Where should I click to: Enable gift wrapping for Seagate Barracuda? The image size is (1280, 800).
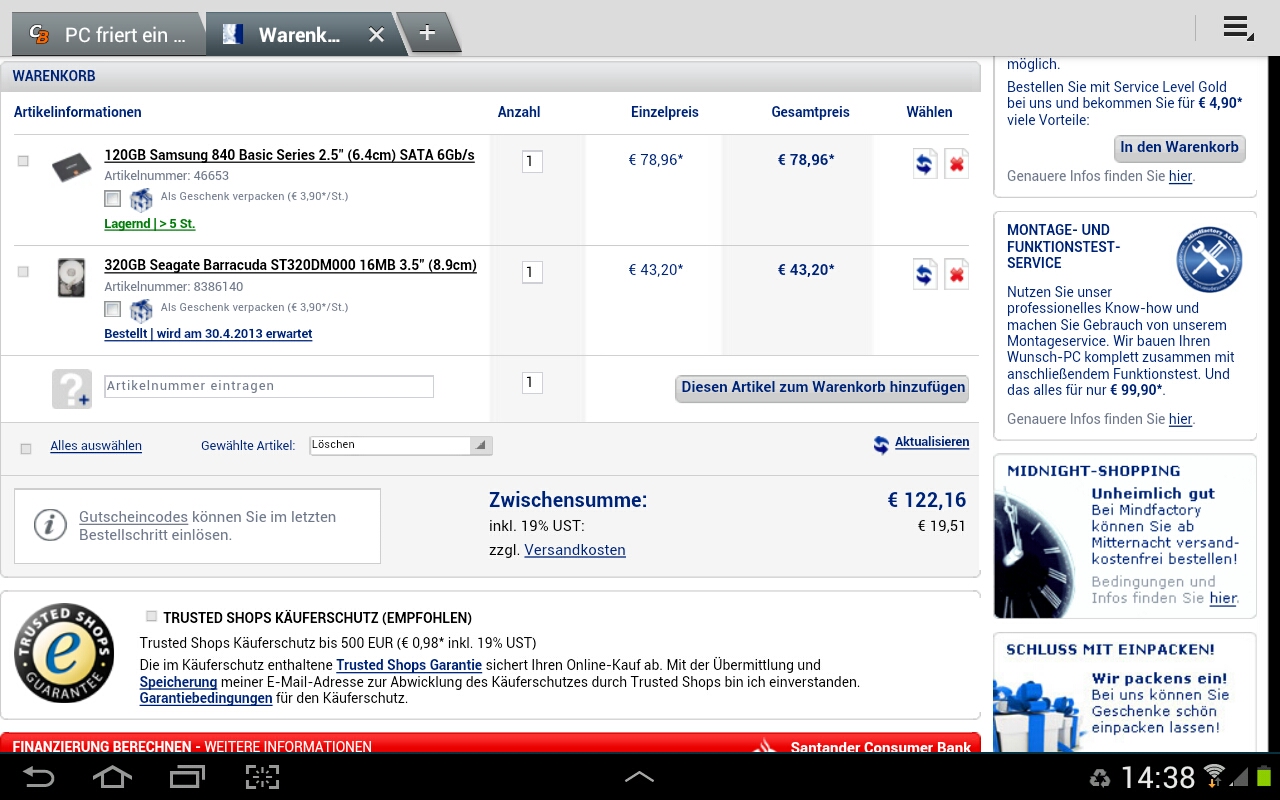click(x=113, y=309)
